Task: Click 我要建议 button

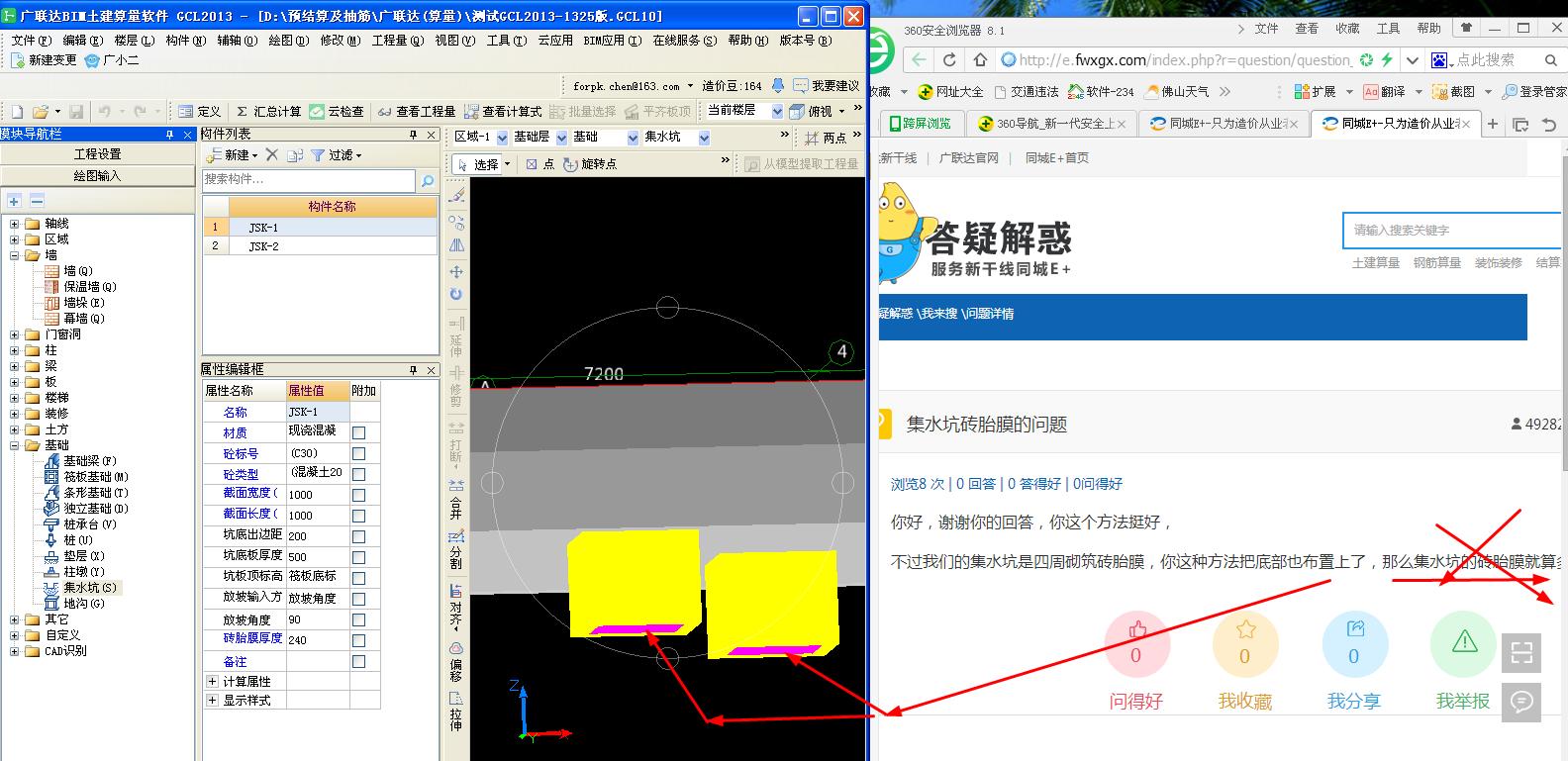Action: tap(828, 86)
